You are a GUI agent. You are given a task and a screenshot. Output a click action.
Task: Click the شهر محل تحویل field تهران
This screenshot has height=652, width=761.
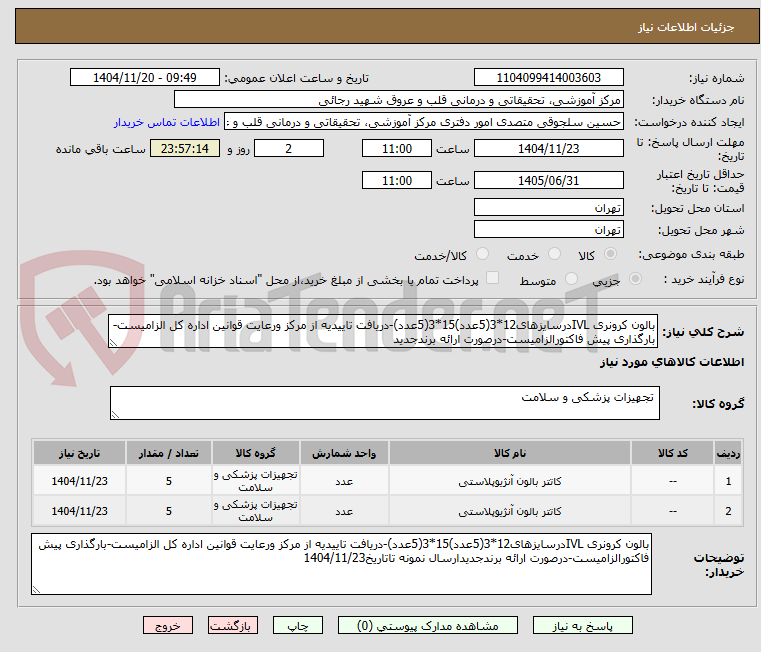[548, 229]
